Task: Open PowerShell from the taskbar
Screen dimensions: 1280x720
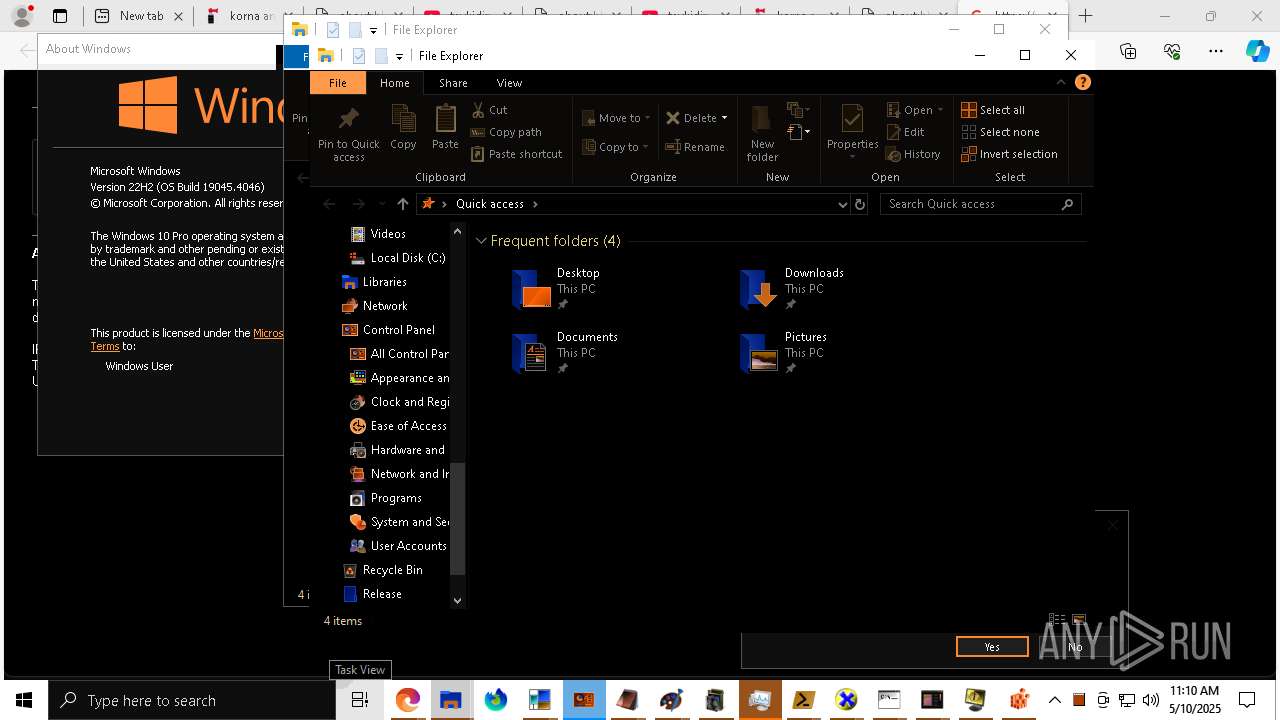Action: [803, 700]
